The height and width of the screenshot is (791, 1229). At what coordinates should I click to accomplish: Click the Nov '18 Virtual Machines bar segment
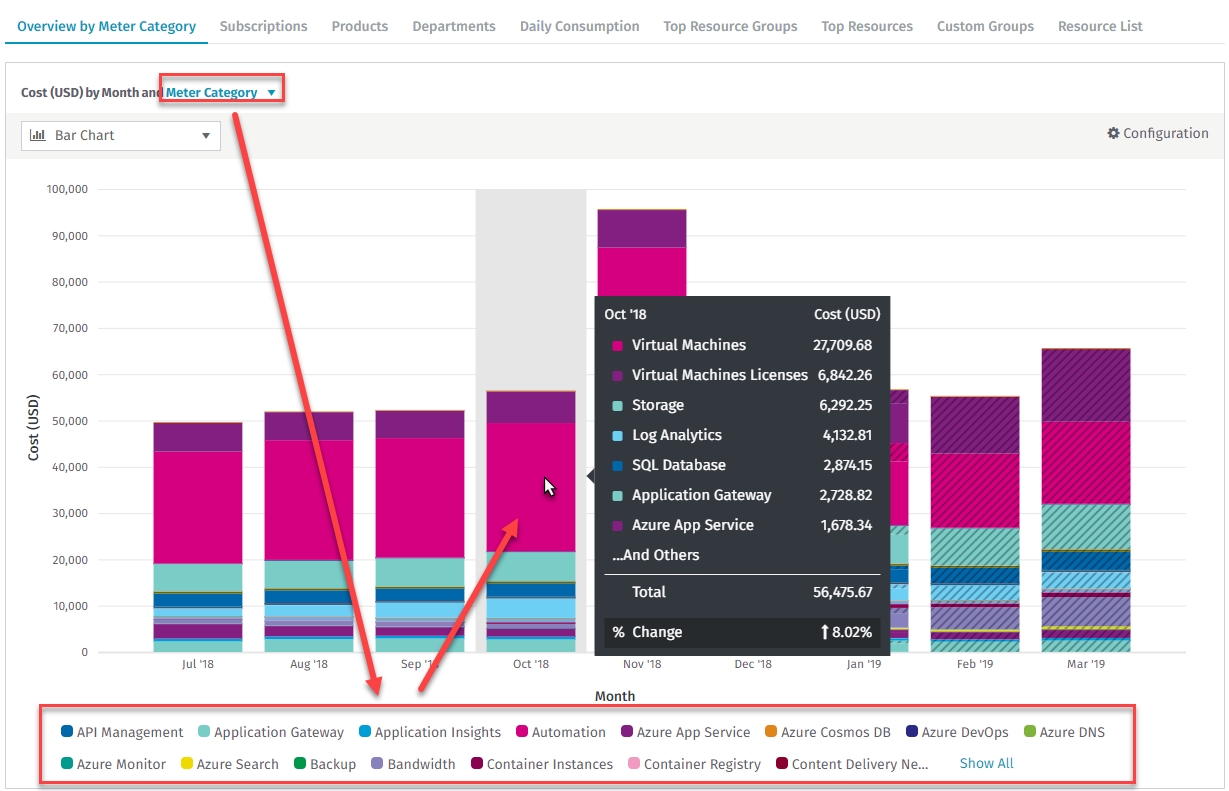click(x=642, y=270)
